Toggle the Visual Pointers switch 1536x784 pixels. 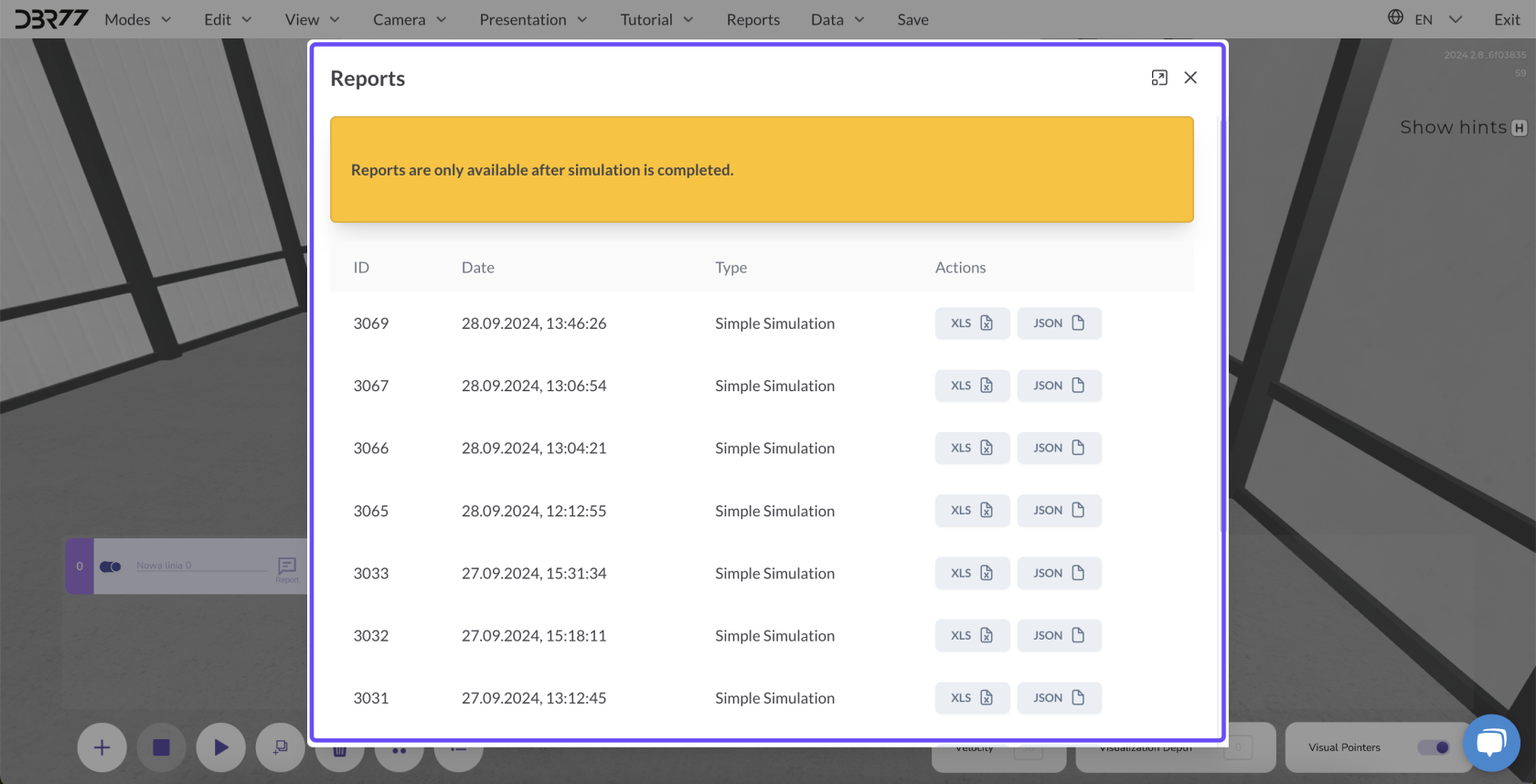pos(1434,747)
